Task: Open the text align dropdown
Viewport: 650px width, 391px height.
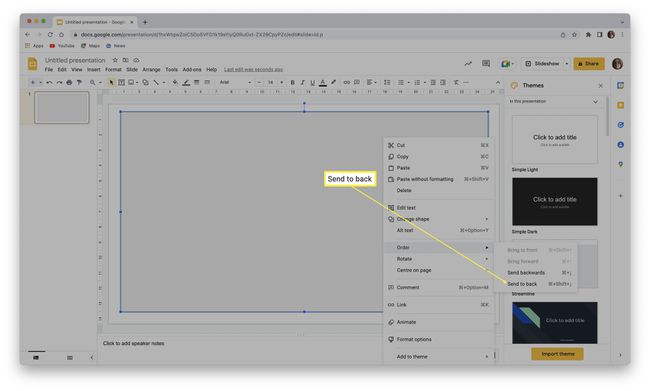Action: point(371,83)
